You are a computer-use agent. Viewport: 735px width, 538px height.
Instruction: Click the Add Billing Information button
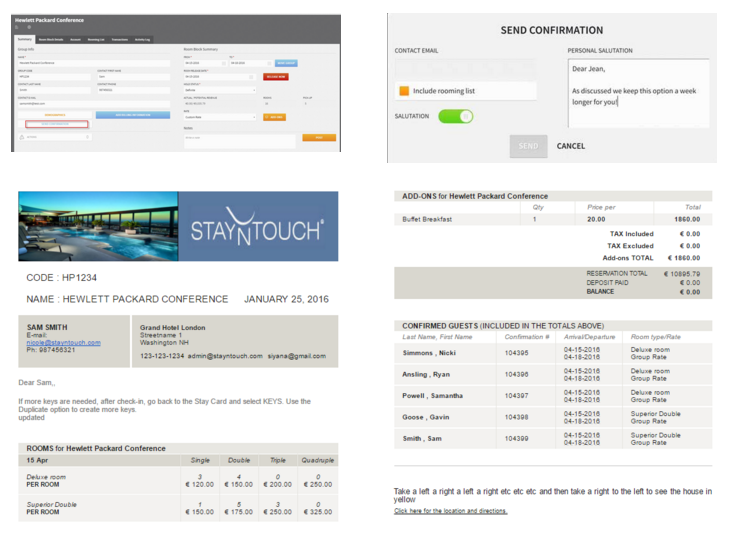pos(133,115)
